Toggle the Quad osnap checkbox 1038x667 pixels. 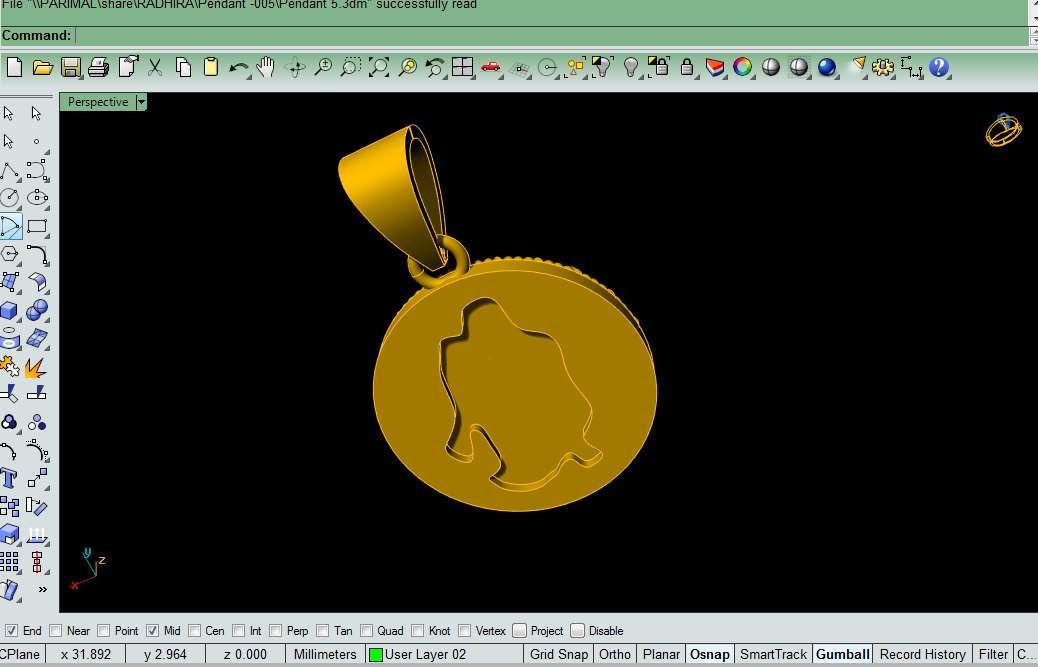[x=367, y=631]
